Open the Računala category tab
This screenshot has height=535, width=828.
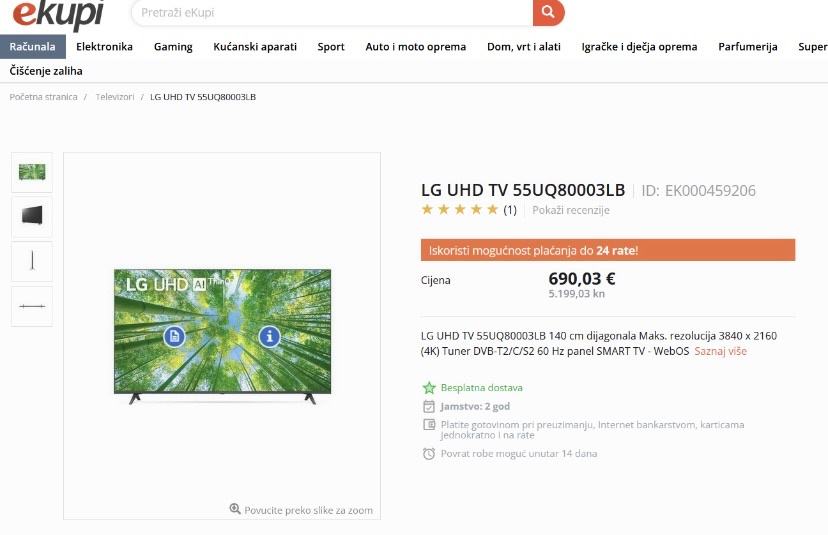pyautogui.click(x=33, y=46)
